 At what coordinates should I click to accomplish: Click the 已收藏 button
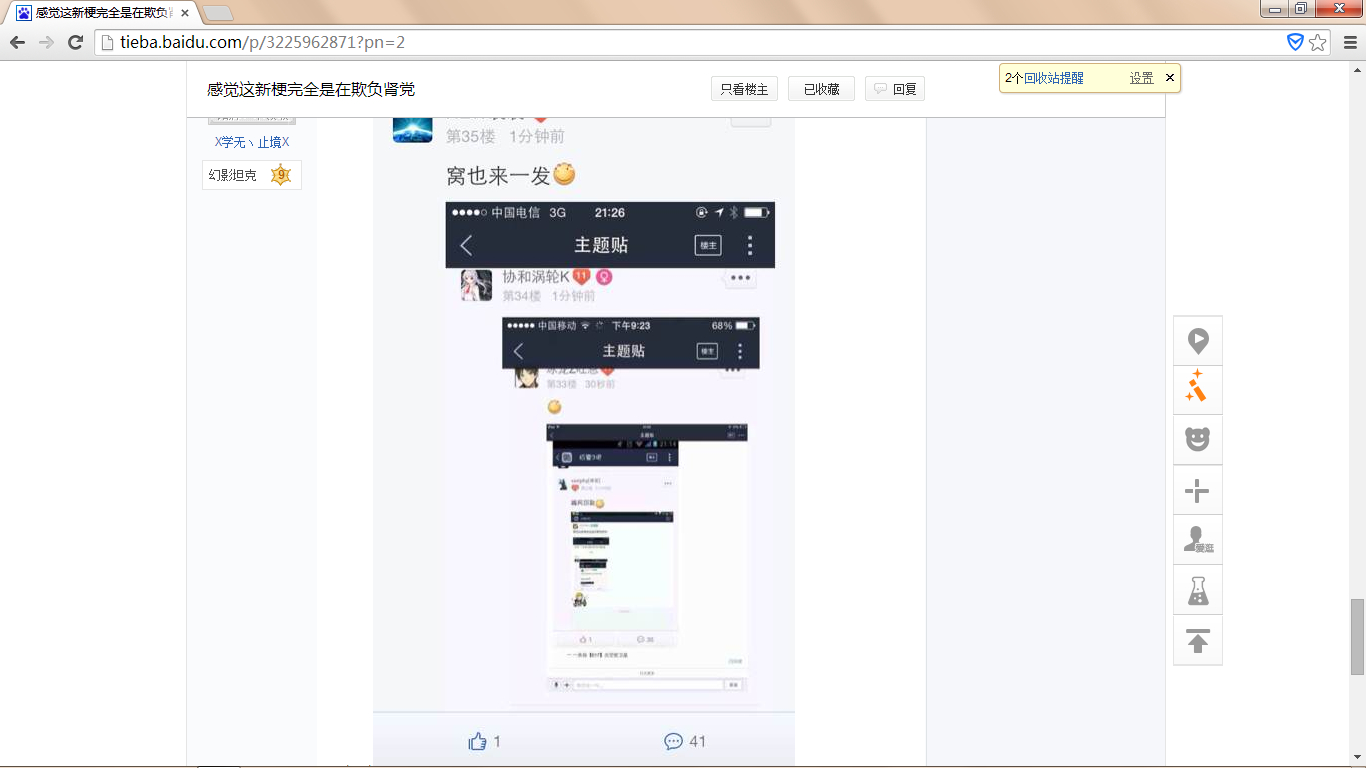point(821,89)
